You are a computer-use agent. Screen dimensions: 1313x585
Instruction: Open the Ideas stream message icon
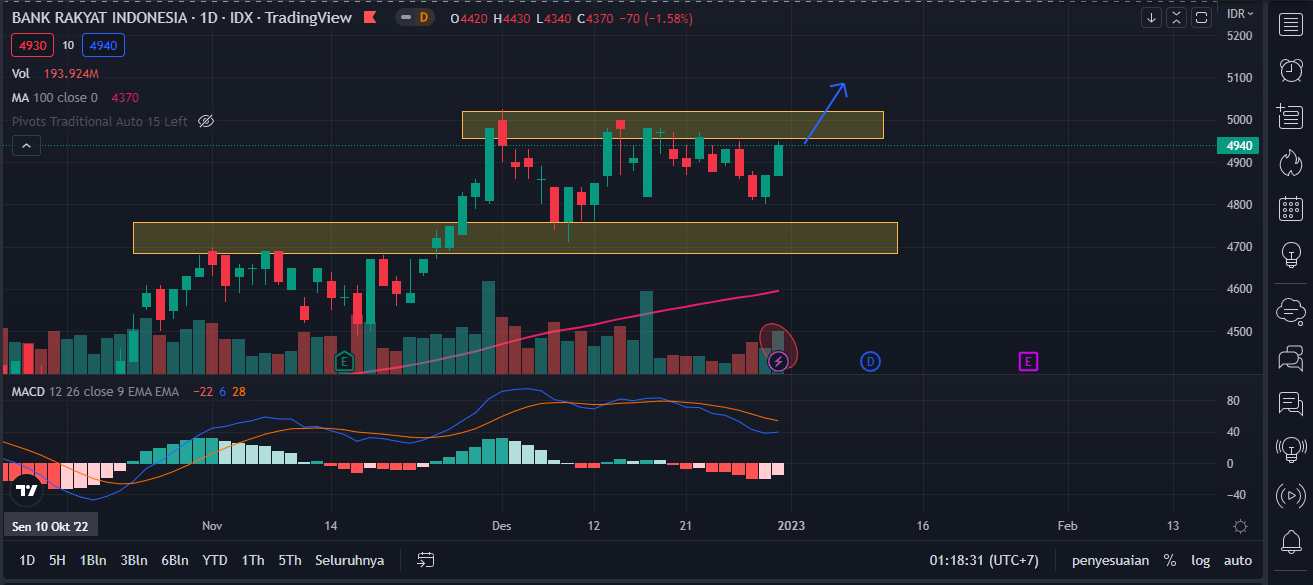pyautogui.click(x=1291, y=403)
